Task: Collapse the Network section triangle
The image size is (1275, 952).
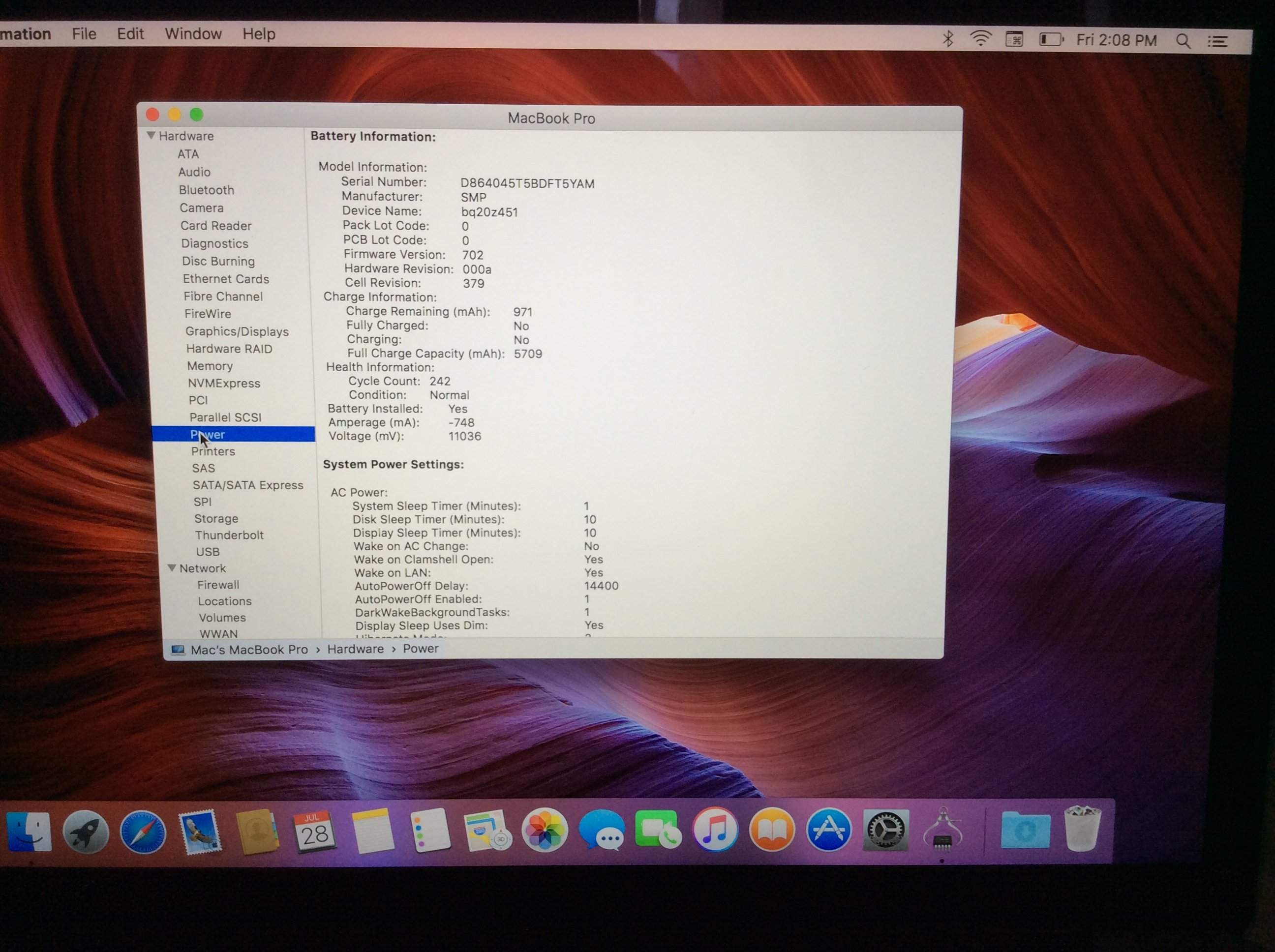Action: pos(172,568)
